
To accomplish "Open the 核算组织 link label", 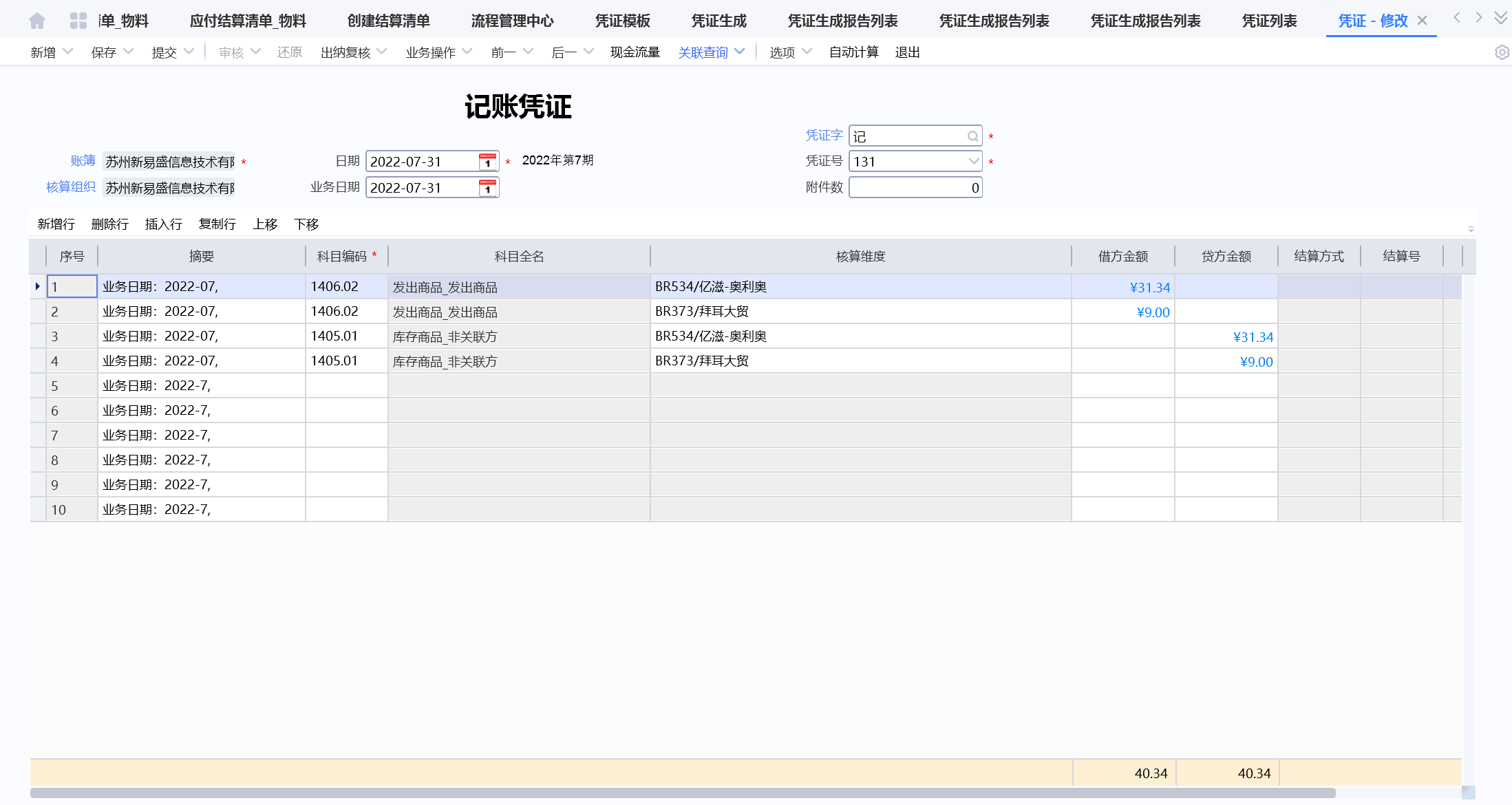I will coord(70,187).
